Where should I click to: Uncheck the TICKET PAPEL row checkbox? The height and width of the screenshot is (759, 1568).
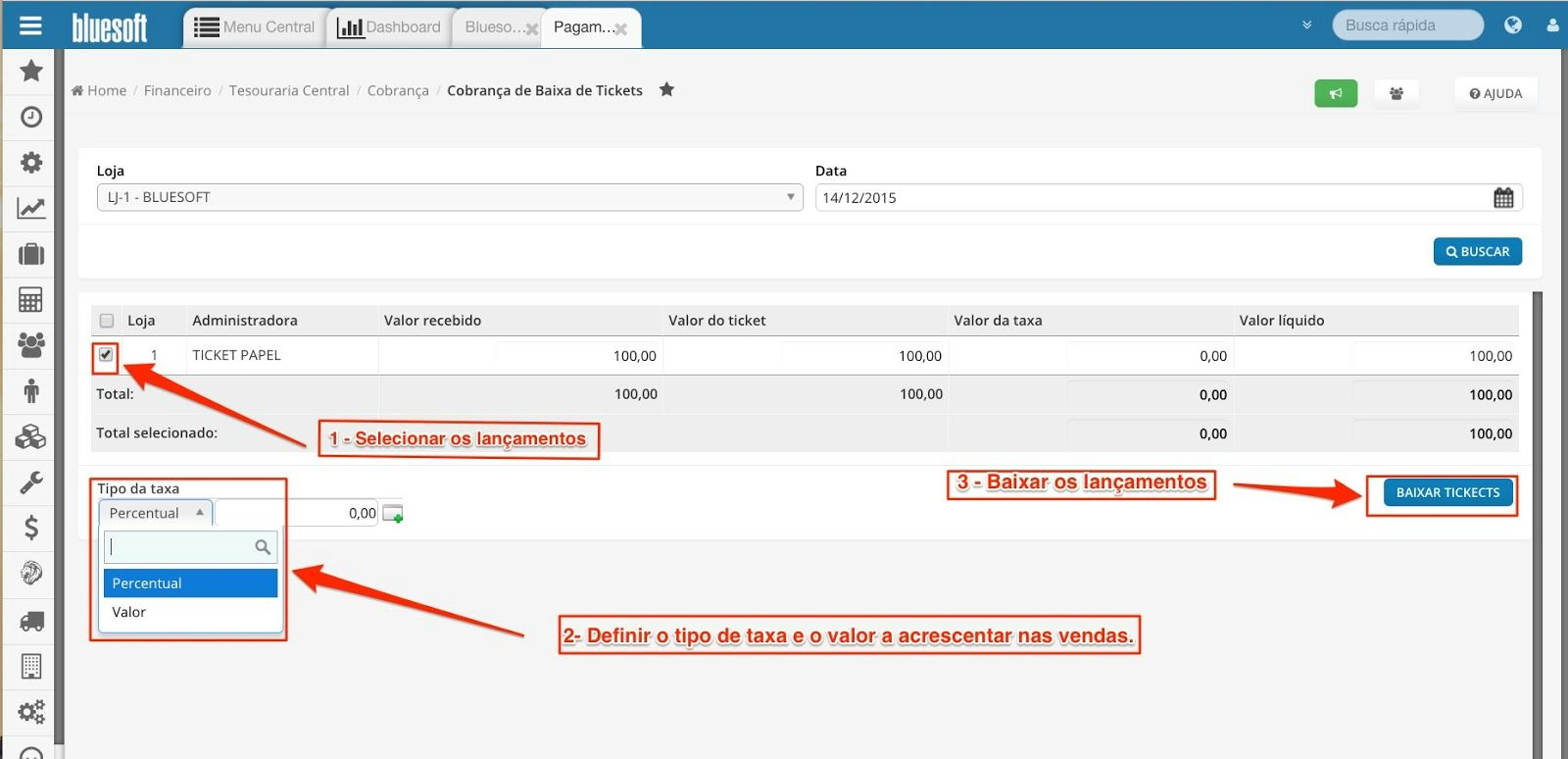coord(106,355)
